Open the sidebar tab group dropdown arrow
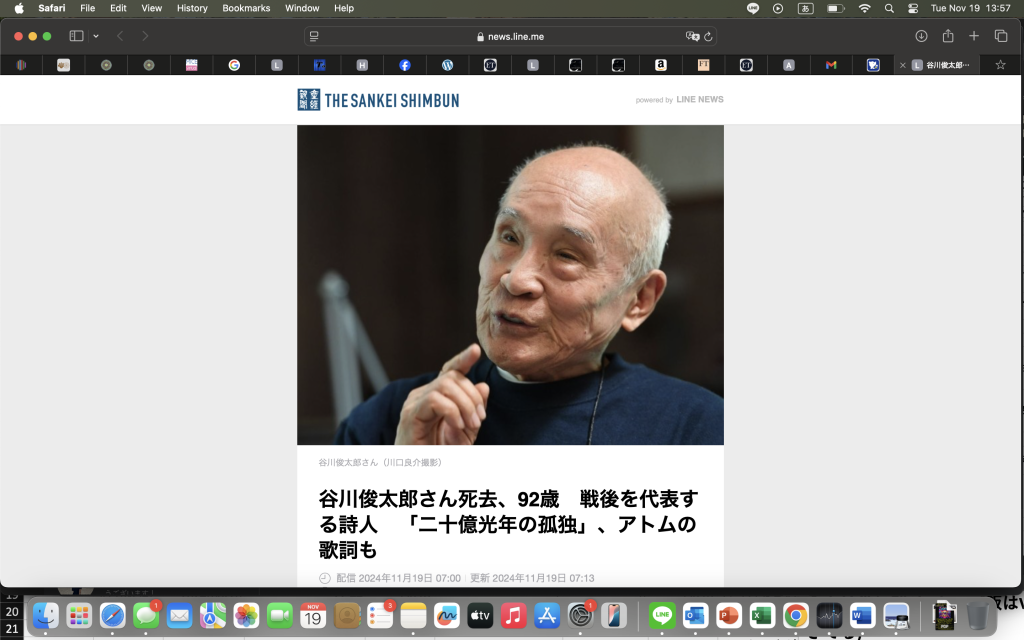Screen dimensions: 1024x640 point(96,36)
